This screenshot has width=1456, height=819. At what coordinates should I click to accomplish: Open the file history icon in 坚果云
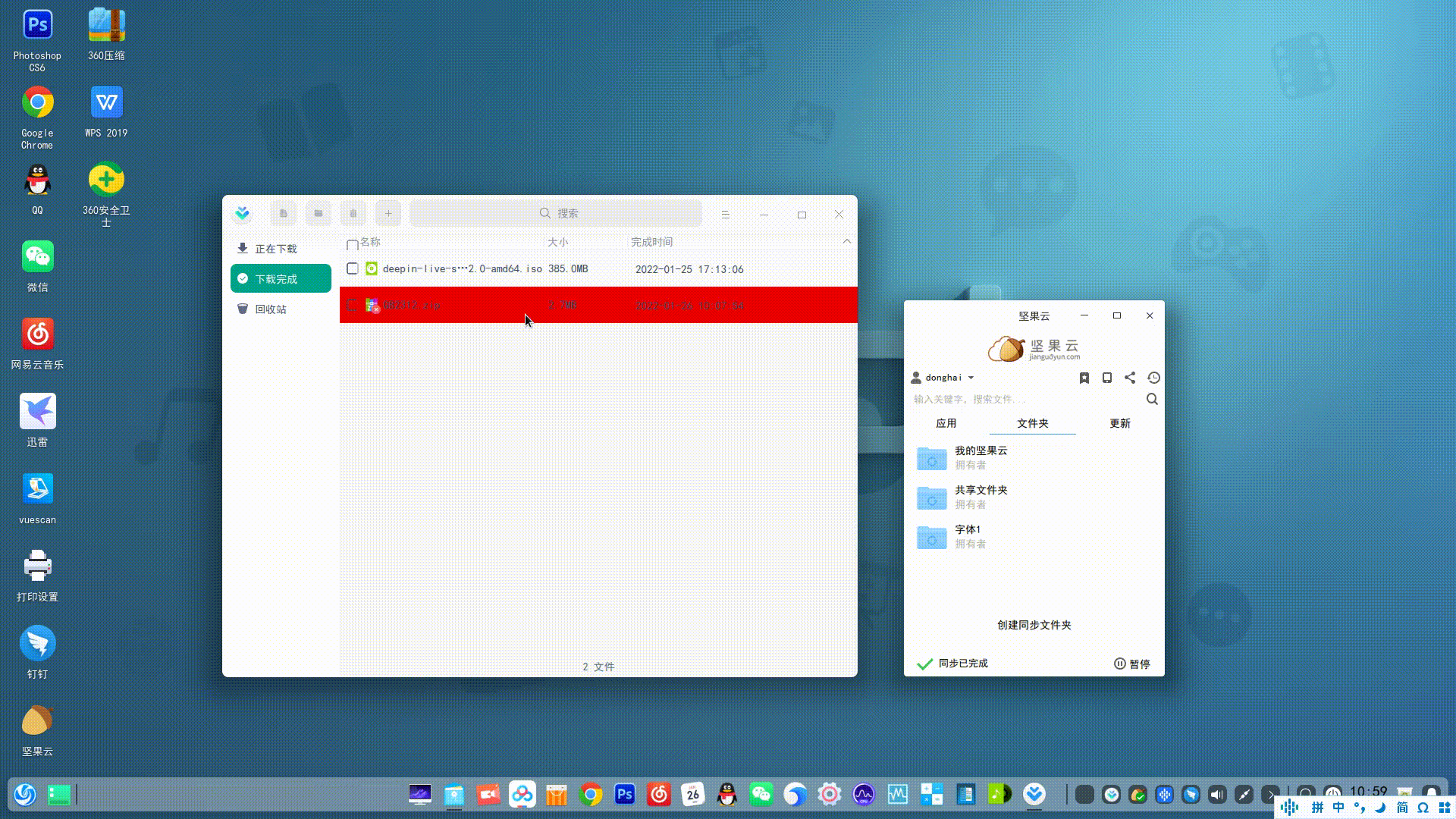click(x=1153, y=378)
